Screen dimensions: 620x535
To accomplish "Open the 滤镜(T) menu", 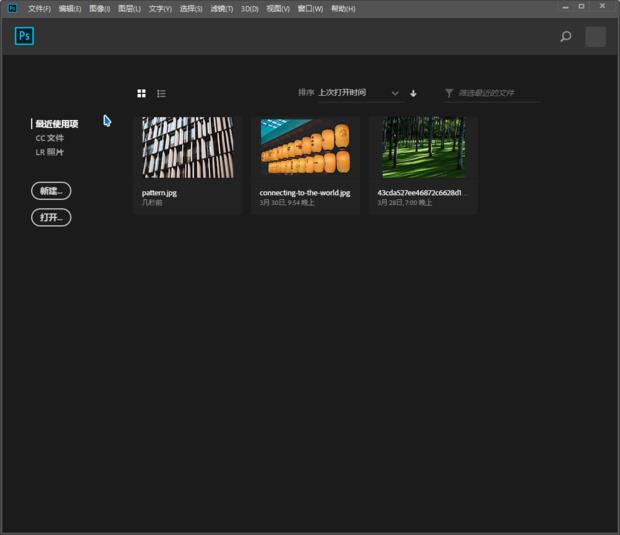I will [x=221, y=8].
